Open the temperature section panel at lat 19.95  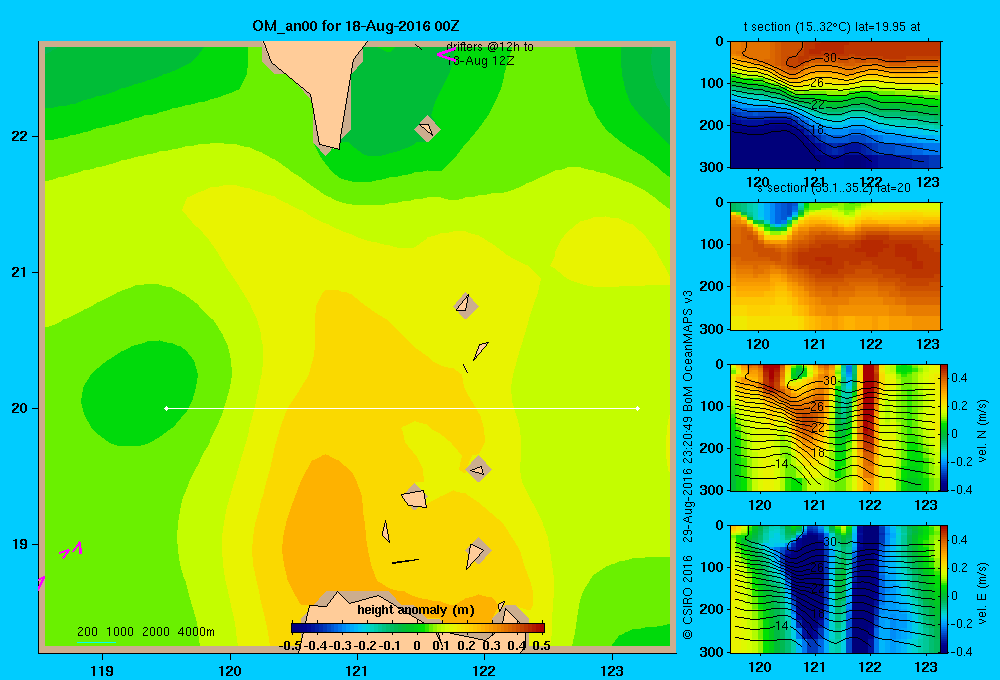(835, 105)
